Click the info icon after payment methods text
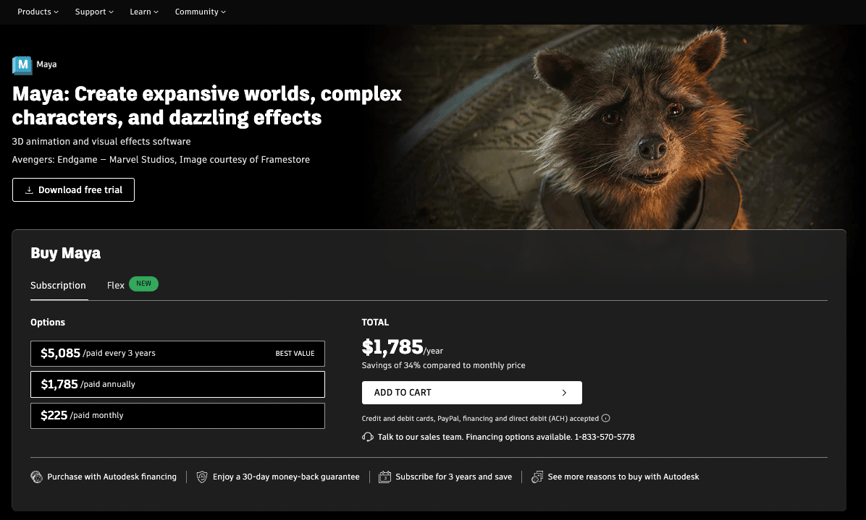866x520 pixels. (606, 418)
